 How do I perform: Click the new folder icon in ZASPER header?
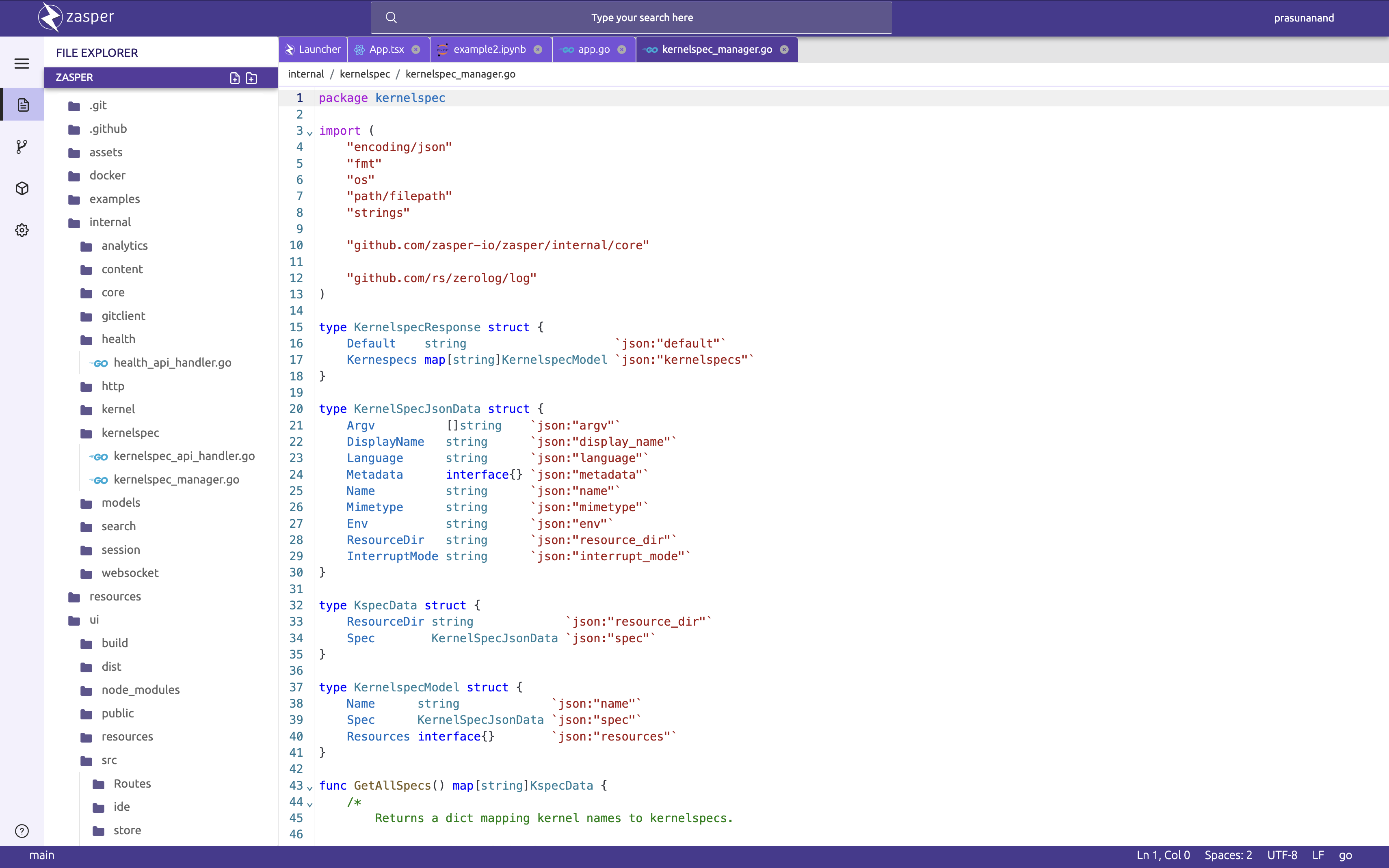251,78
